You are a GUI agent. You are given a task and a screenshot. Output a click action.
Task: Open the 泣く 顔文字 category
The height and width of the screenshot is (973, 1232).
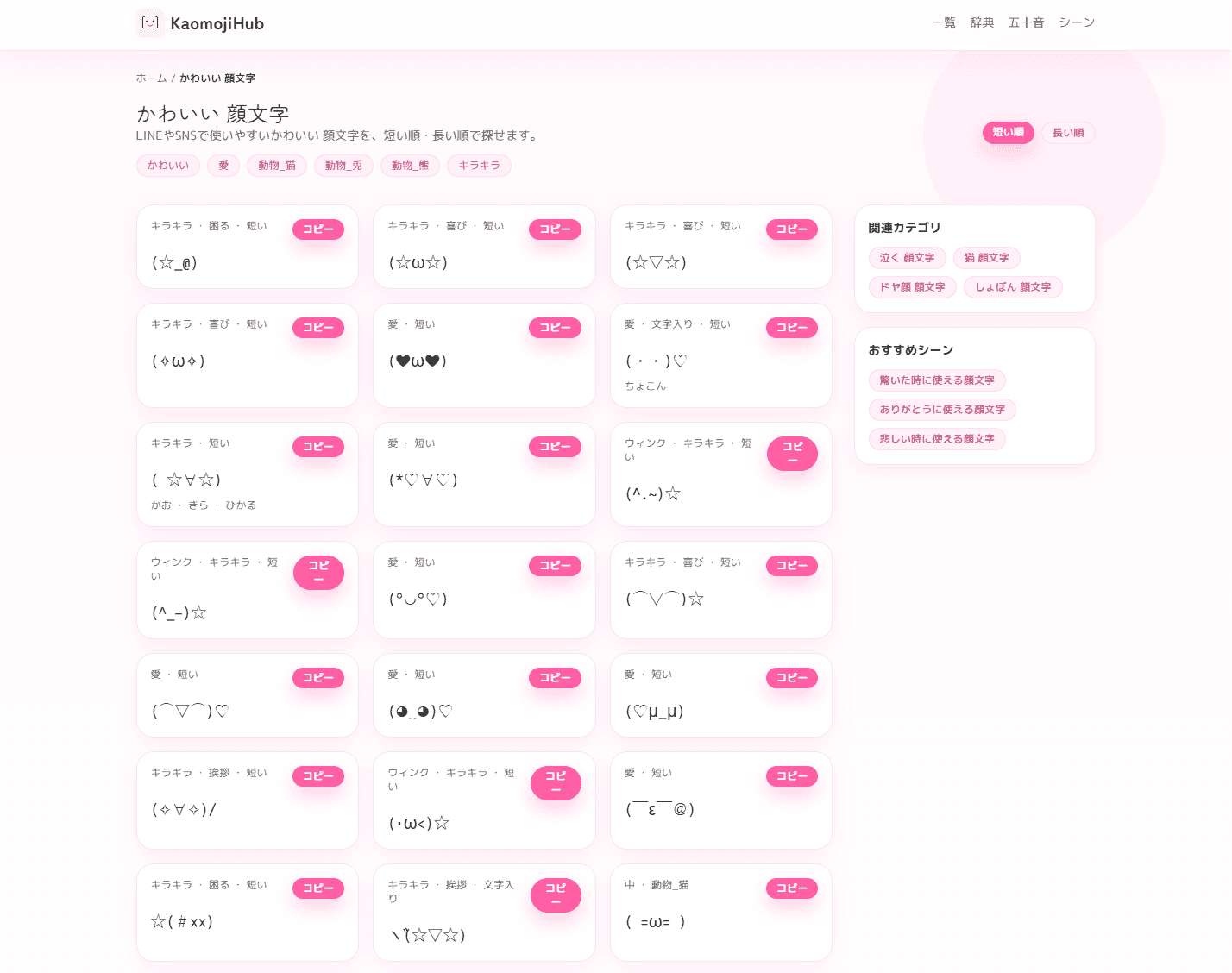pyautogui.click(x=907, y=258)
